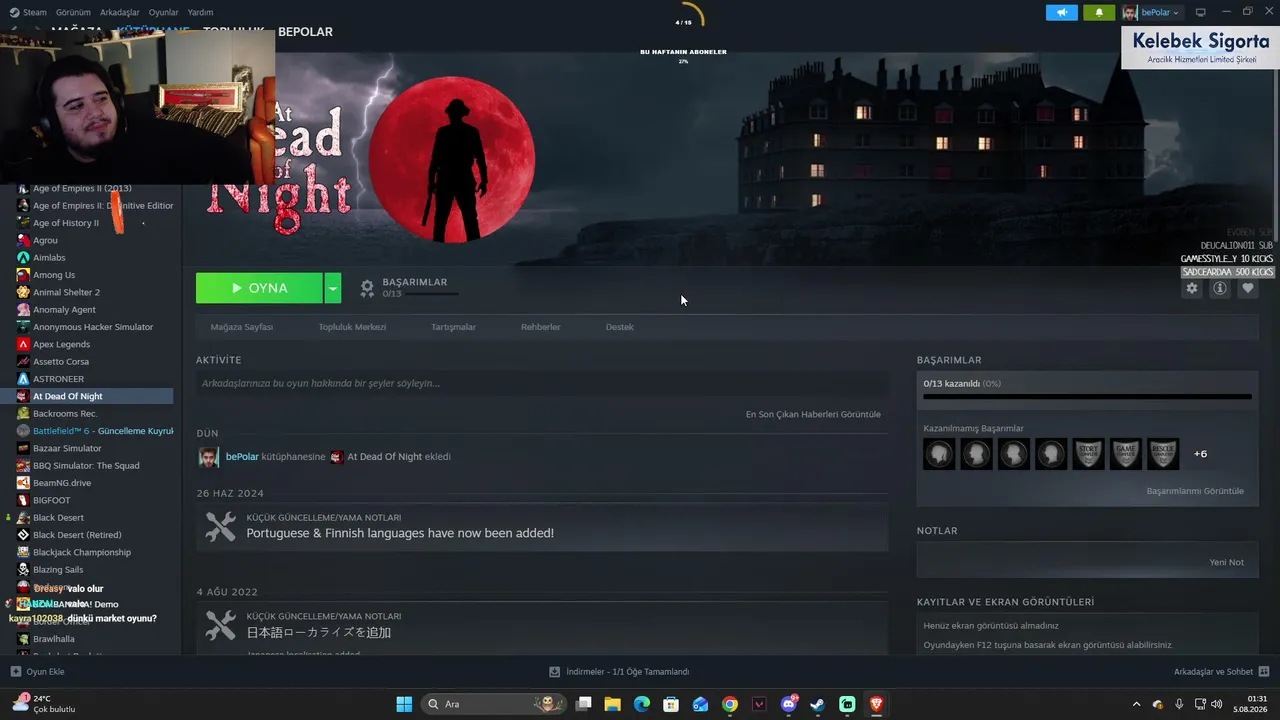The height and width of the screenshot is (720, 1280).
Task: Open the Yardım menu
Action: [200, 12]
